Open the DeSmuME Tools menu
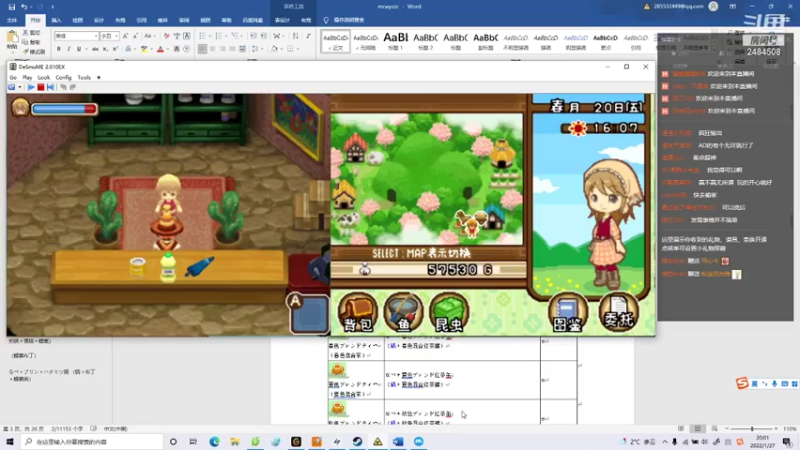The image size is (800, 450). [x=84, y=78]
